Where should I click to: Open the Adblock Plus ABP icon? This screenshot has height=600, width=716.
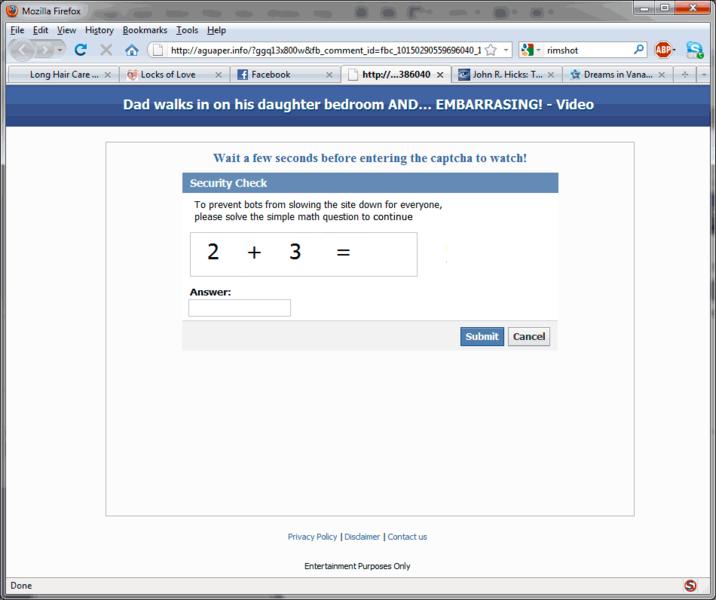coord(664,50)
